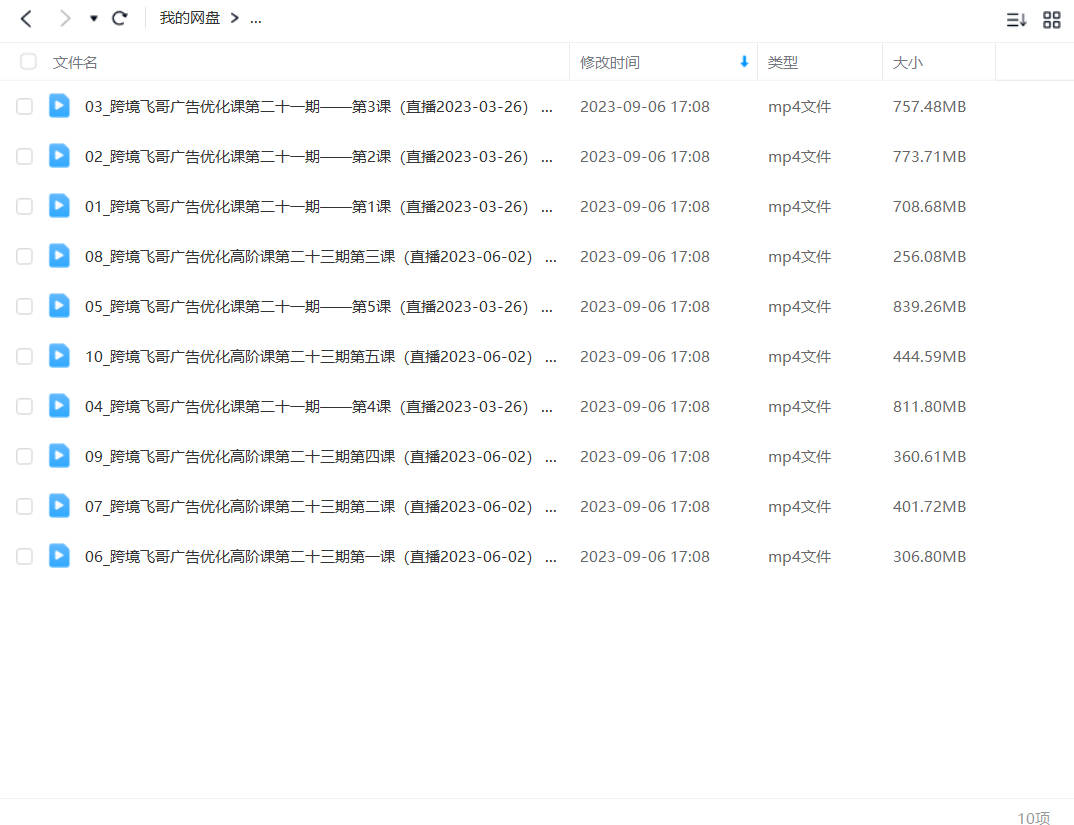This screenshot has width=1074, height=825.
Task: Select file name 08_跨境飞哥广告优化高阶课第二十三期第三课
Action: tap(240, 257)
